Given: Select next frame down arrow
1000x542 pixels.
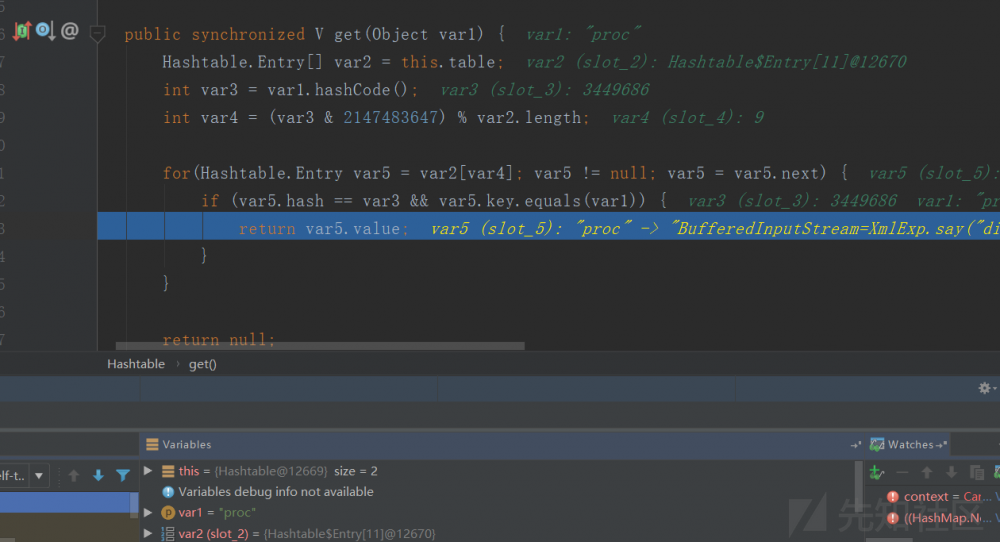Looking at the screenshot, I should click(98, 475).
